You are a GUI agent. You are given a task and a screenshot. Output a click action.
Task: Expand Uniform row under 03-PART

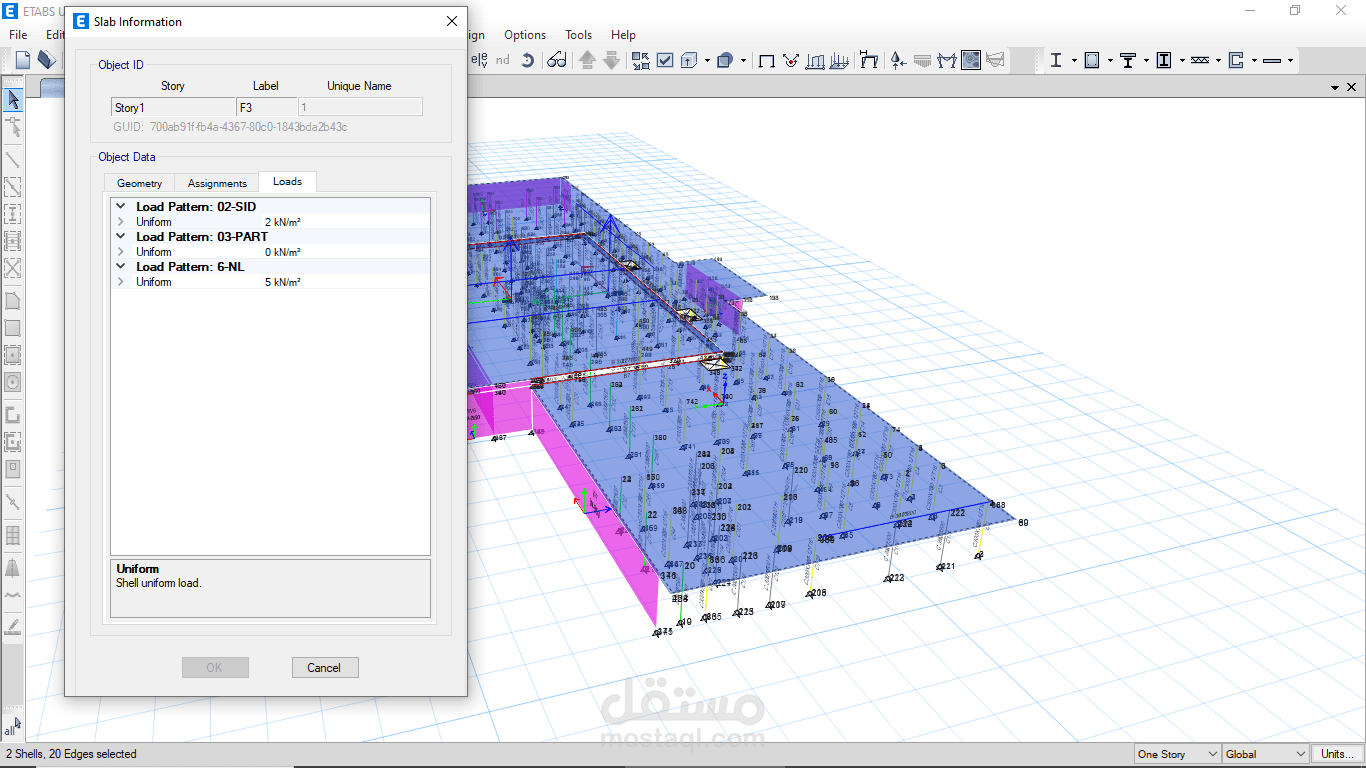pos(121,252)
